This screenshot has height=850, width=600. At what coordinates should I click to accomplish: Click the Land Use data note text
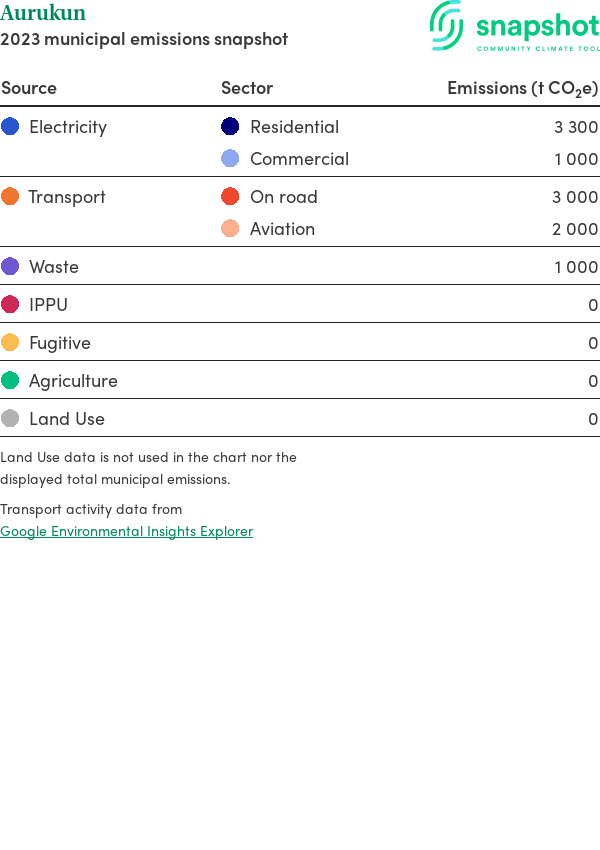pos(148,467)
